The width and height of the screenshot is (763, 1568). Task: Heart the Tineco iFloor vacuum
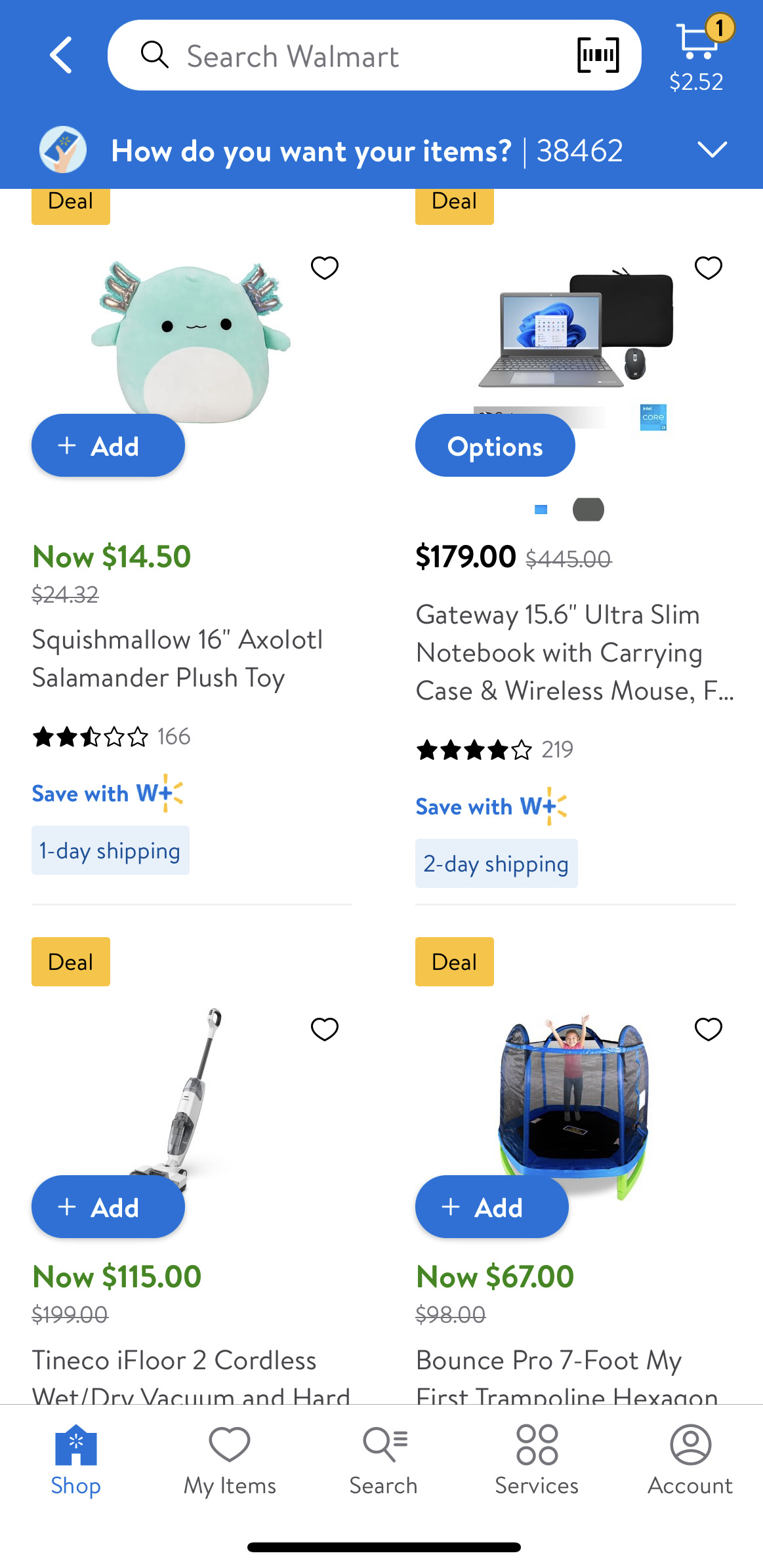point(325,1029)
